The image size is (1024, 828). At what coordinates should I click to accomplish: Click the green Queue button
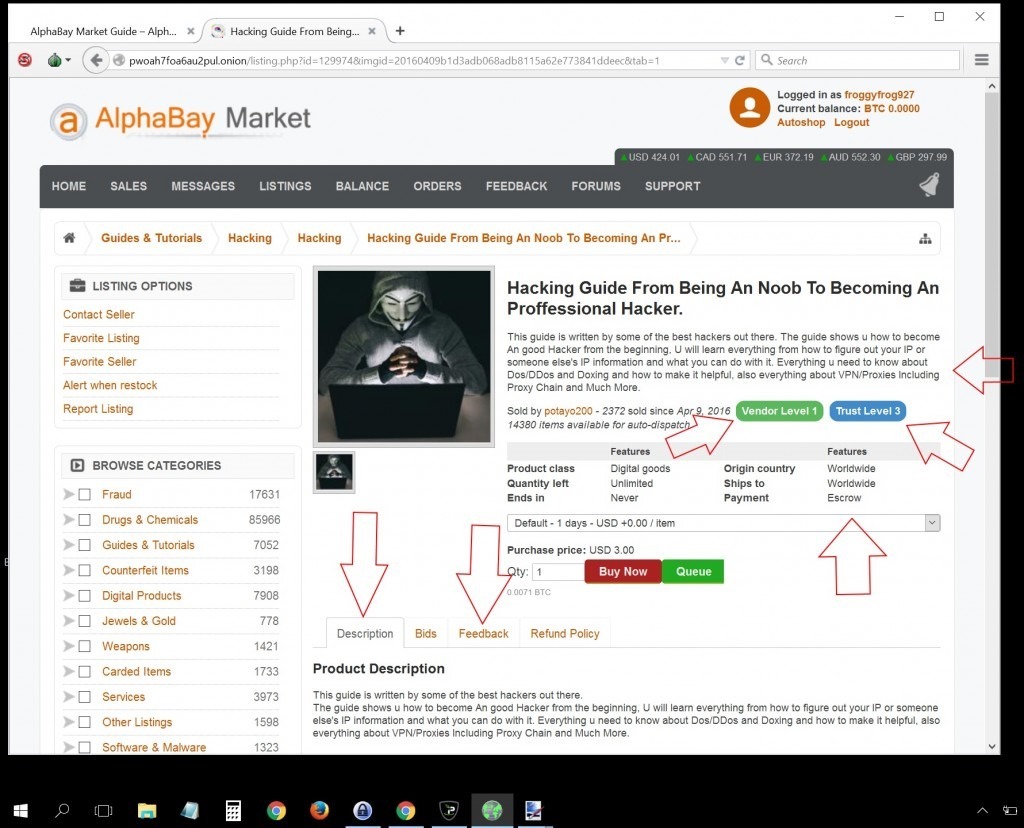pyautogui.click(x=693, y=571)
